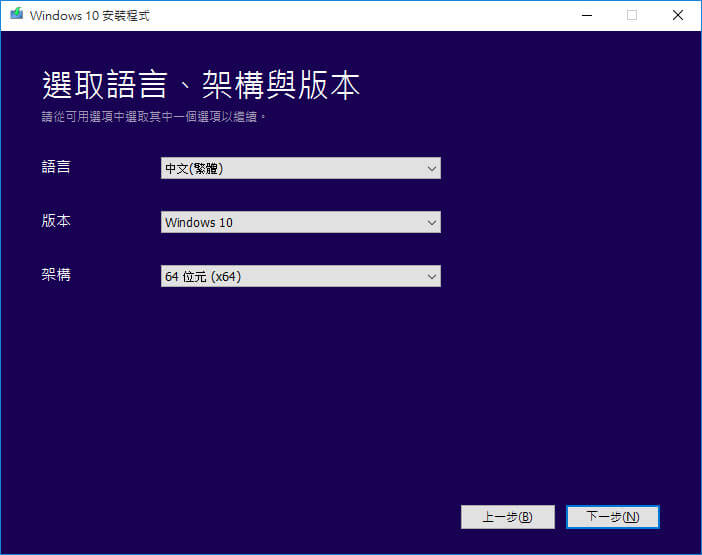The height and width of the screenshot is (555, 702).
Task: Select the 64 位元 (x64) text in architecture box
Action: (202, 277)
